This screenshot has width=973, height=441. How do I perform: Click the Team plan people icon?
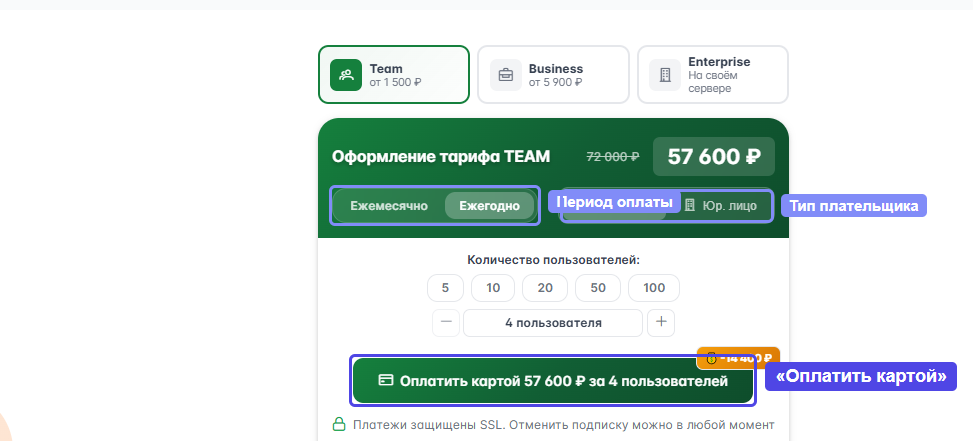[x=346, y=75]
